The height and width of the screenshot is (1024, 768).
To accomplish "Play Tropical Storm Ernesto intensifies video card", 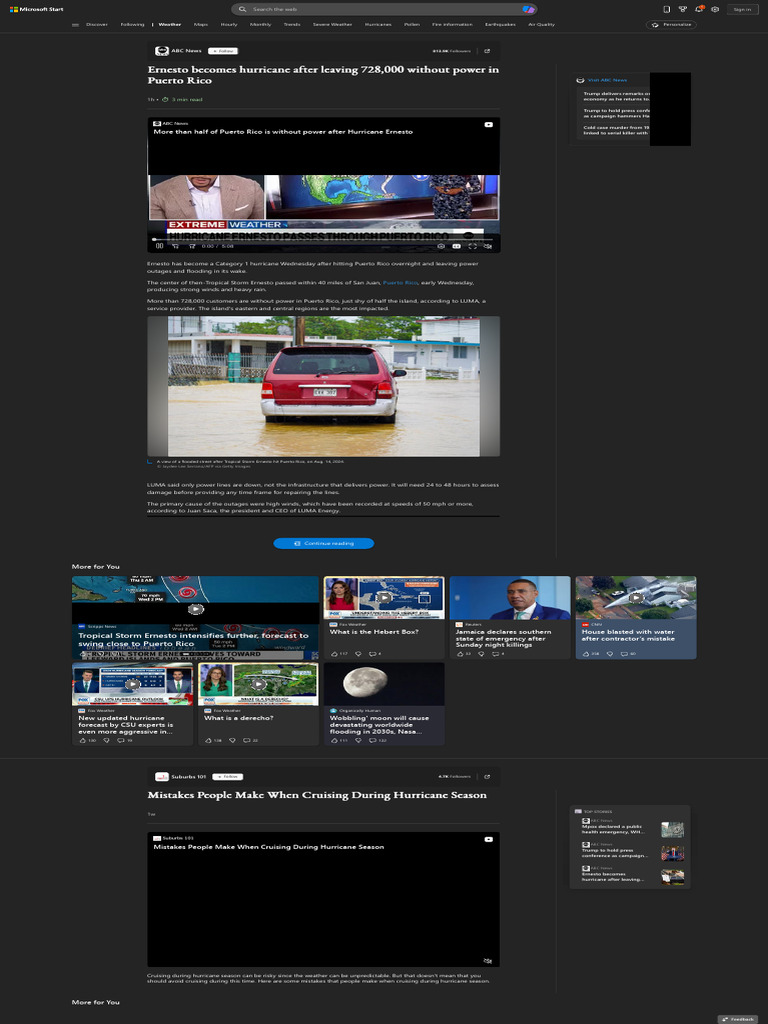I will click(x=195, y=609).
